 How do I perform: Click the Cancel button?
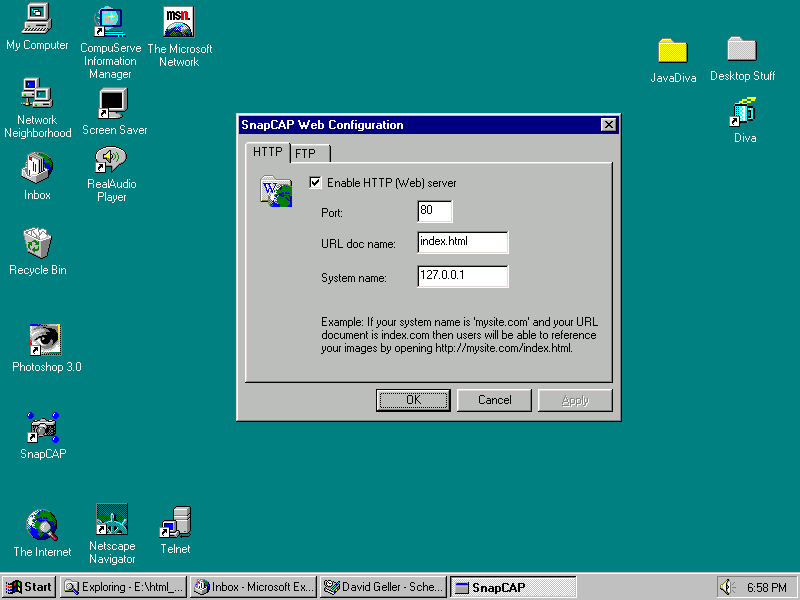point(494,400)
